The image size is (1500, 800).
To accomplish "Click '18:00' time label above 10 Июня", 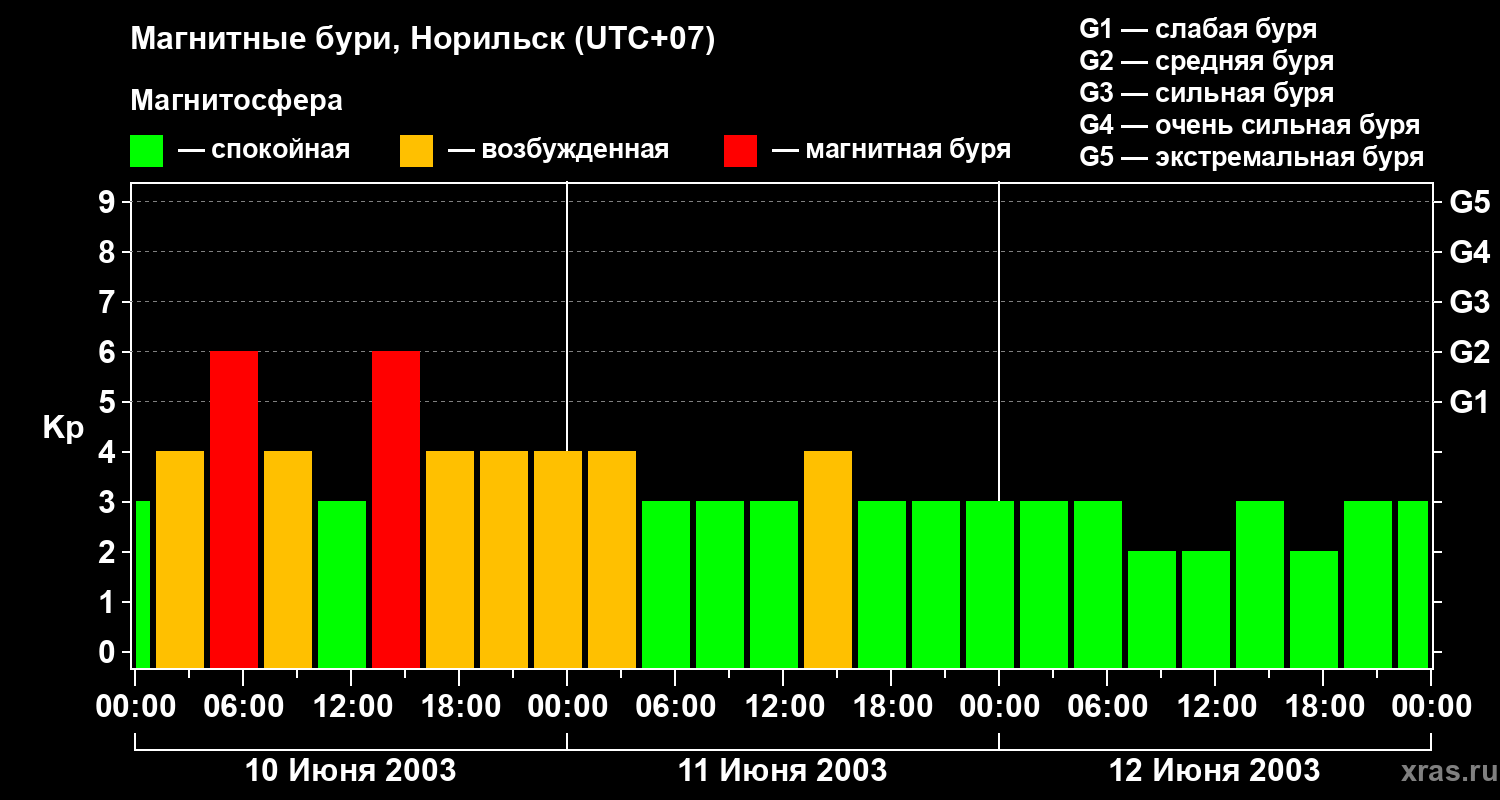I will point(459,707).
